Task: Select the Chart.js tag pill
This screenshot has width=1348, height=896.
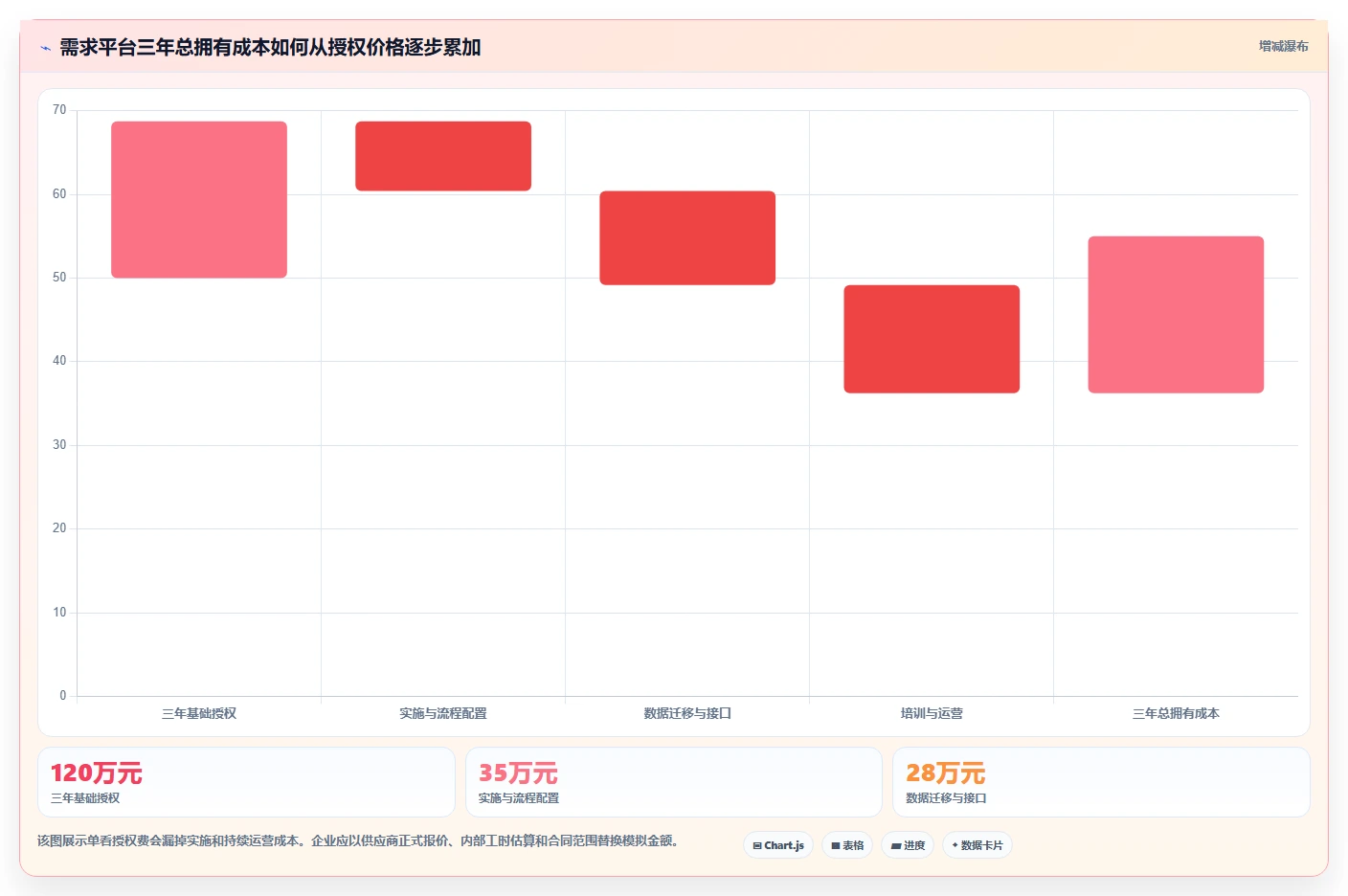Action: (x=778, y=845)
